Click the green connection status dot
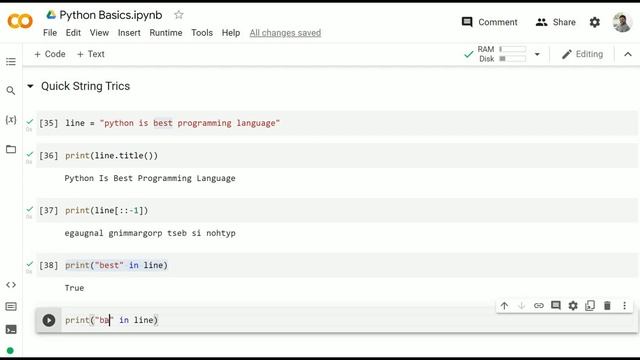The width and height of the screenshot is (640, 360). pos(10,350)
